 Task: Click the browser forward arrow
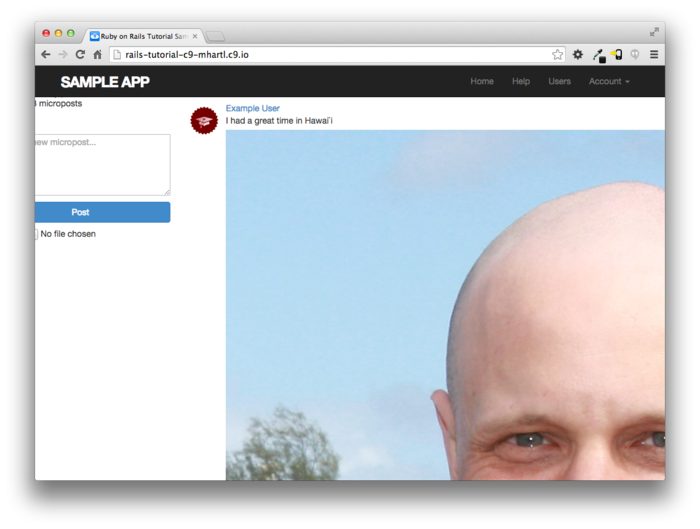62,55
